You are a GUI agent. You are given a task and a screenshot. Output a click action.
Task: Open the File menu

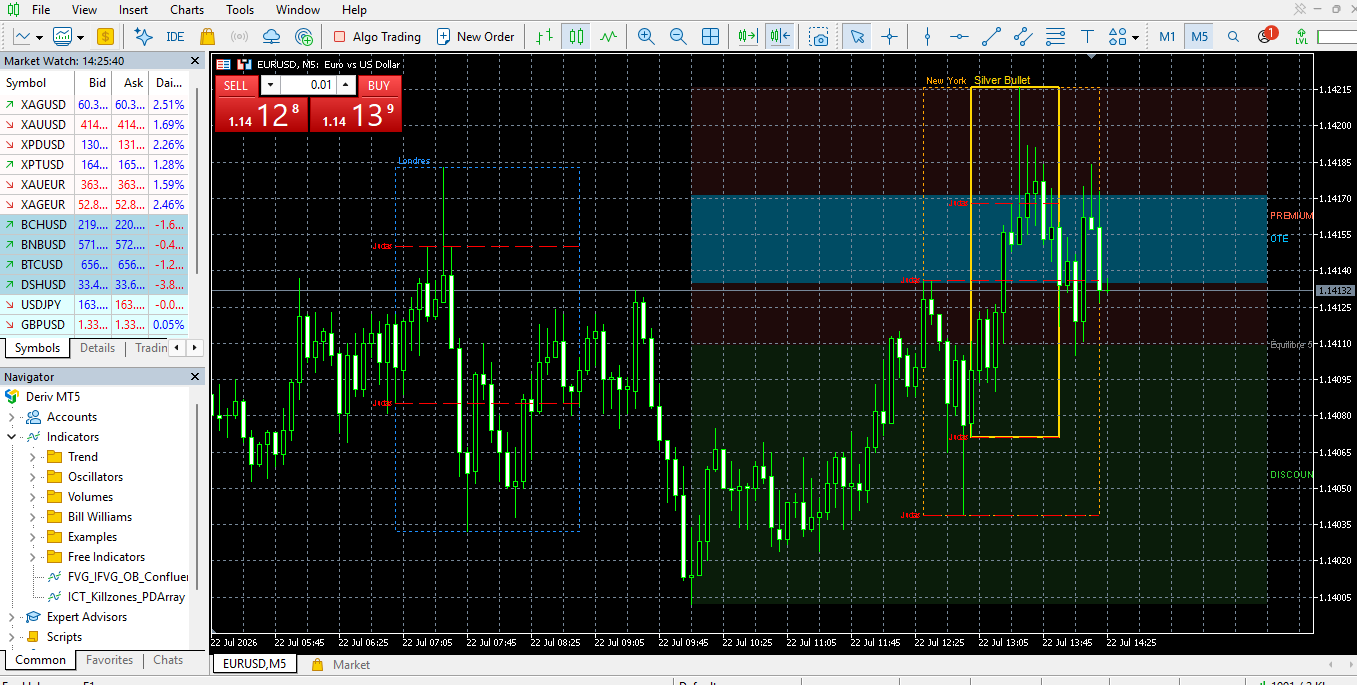pos(41,10)
